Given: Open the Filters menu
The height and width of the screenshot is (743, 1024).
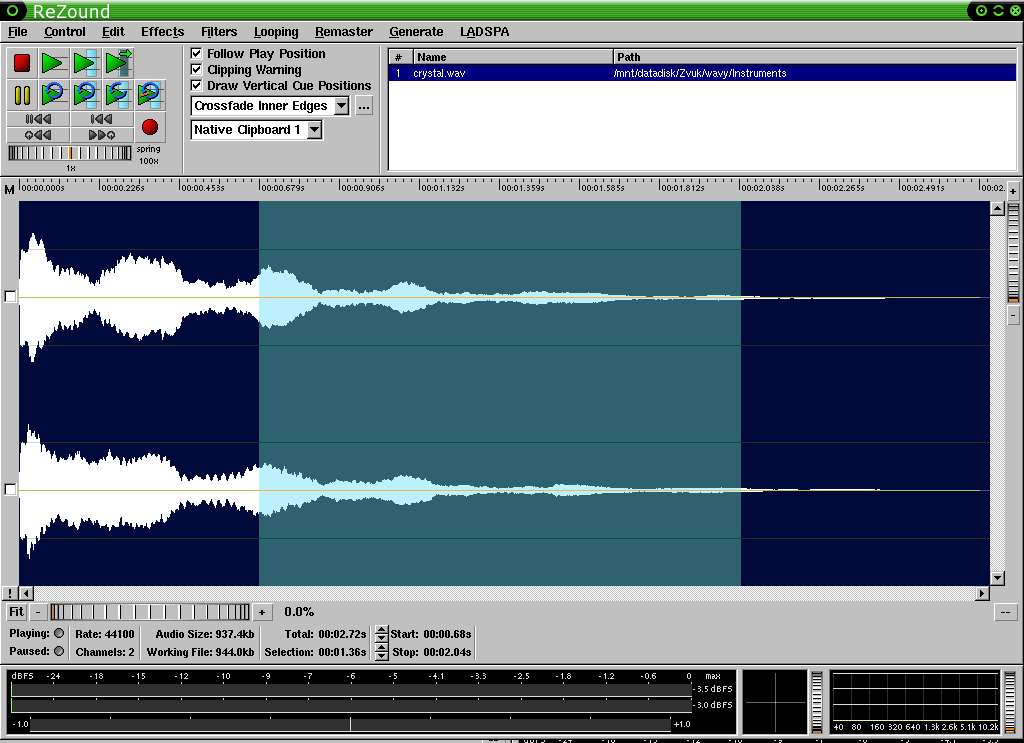Looking at the screenshot, I should coord(219,31).
